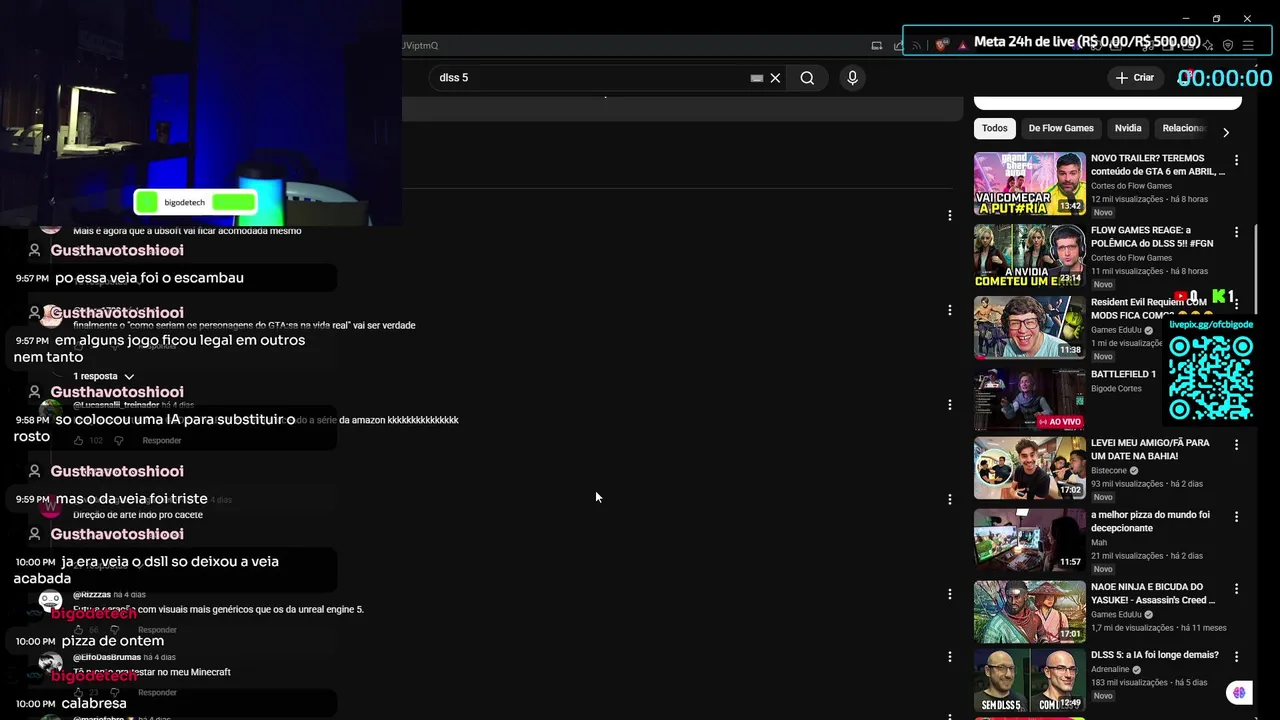1280x720 pixels.
Task: Dislike the ElfoDasBrumas Minecraft comment
Action: [x=114, y=692]
